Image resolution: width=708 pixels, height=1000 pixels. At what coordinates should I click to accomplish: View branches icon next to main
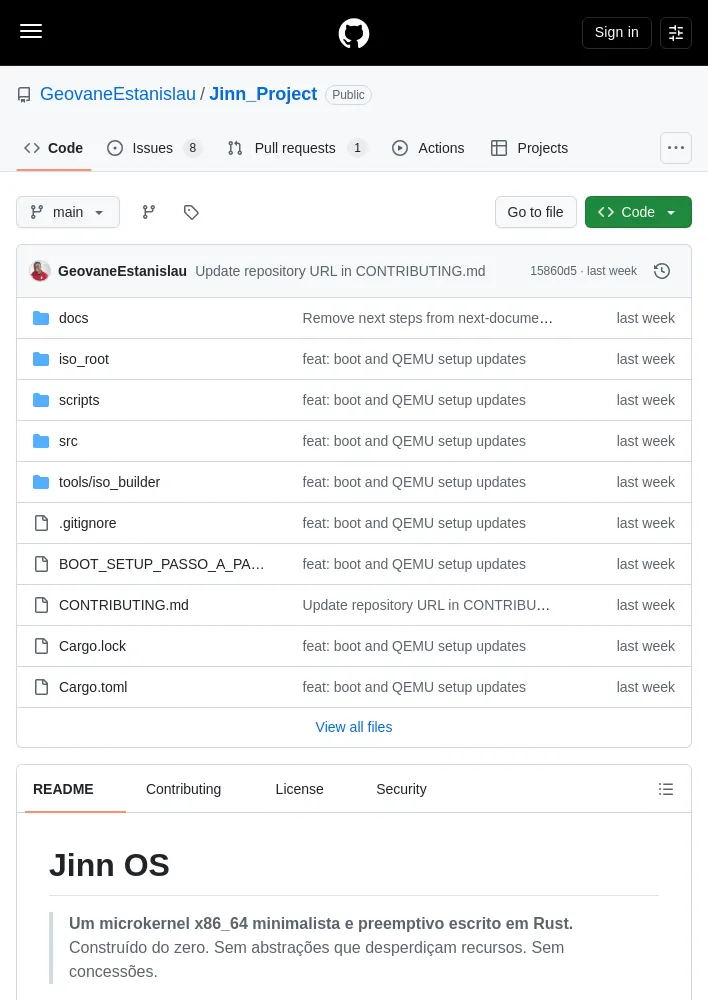pos(149,212)
